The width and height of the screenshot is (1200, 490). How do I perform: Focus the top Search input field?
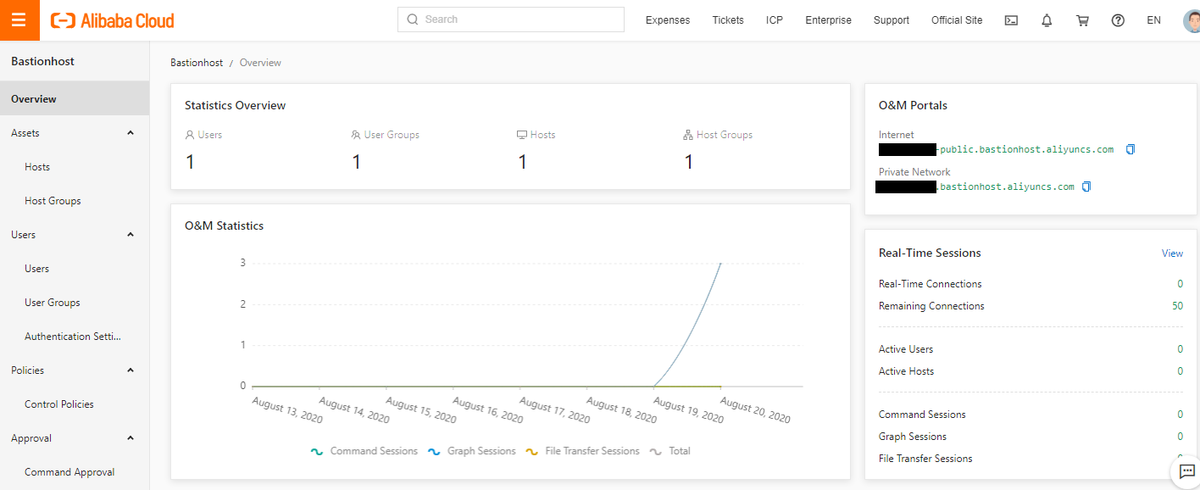point(510,20)
